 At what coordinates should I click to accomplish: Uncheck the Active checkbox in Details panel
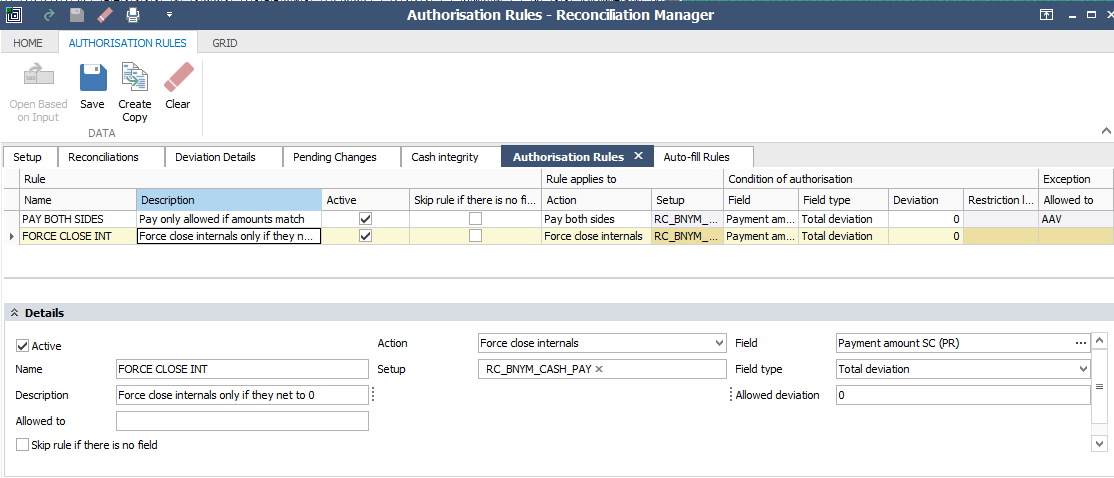click(23, 346)
